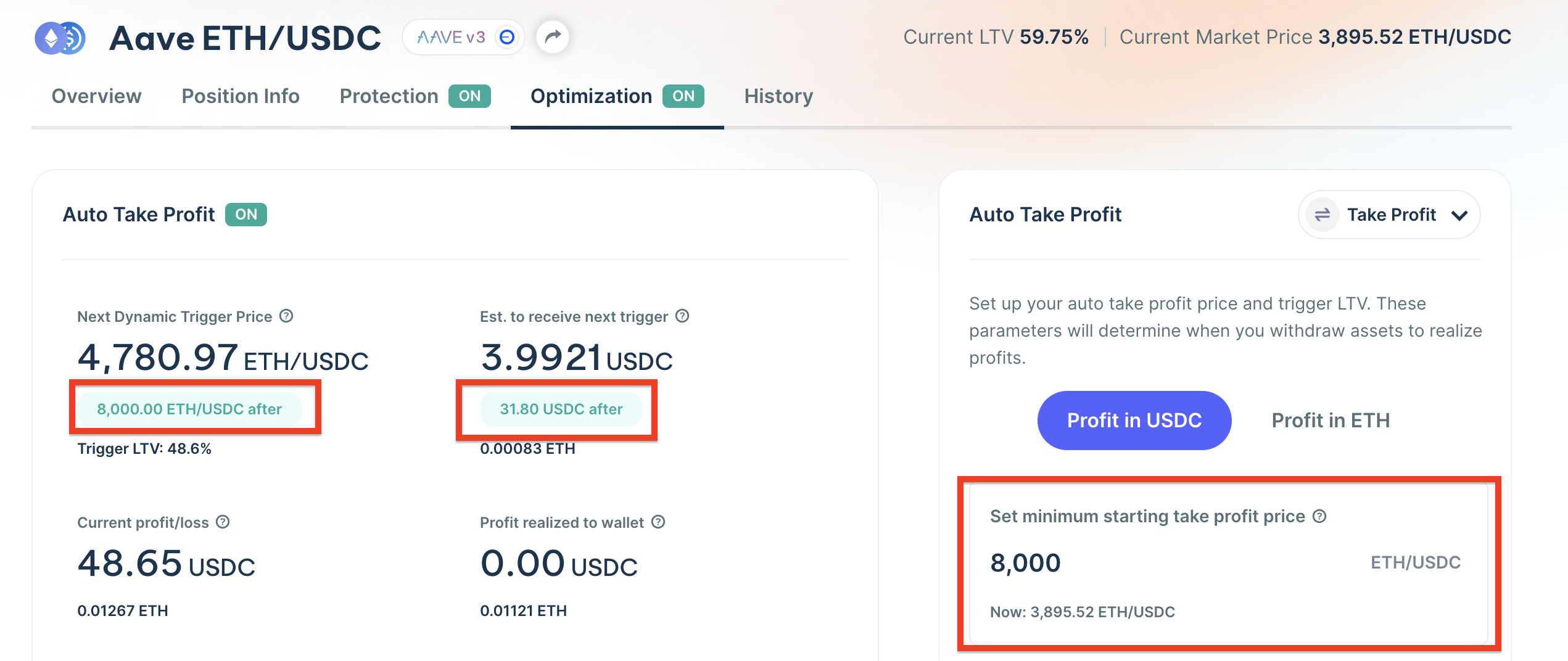Expand the Take Profit dropdown chevron
This screenshot has height=661, width=1568.
point(1459,215)
